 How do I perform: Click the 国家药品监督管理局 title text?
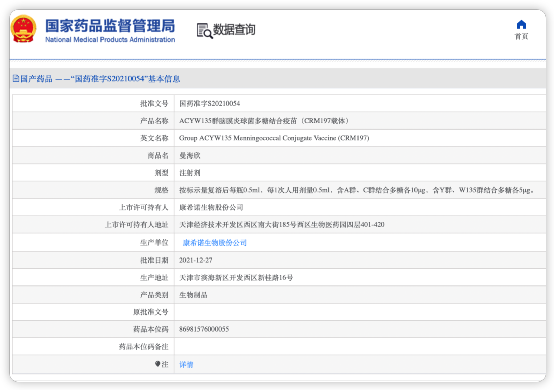pyautogui.click(x=110, y=26)
